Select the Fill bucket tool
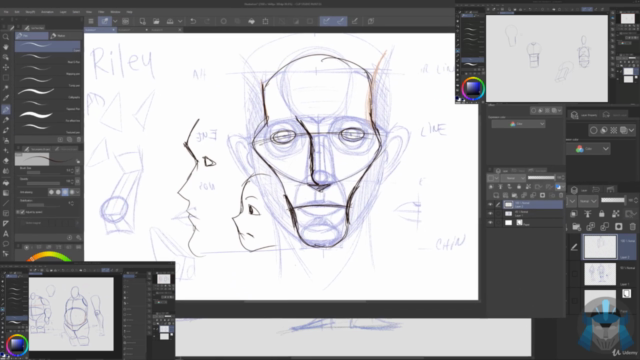 click(x=6, y=182)
